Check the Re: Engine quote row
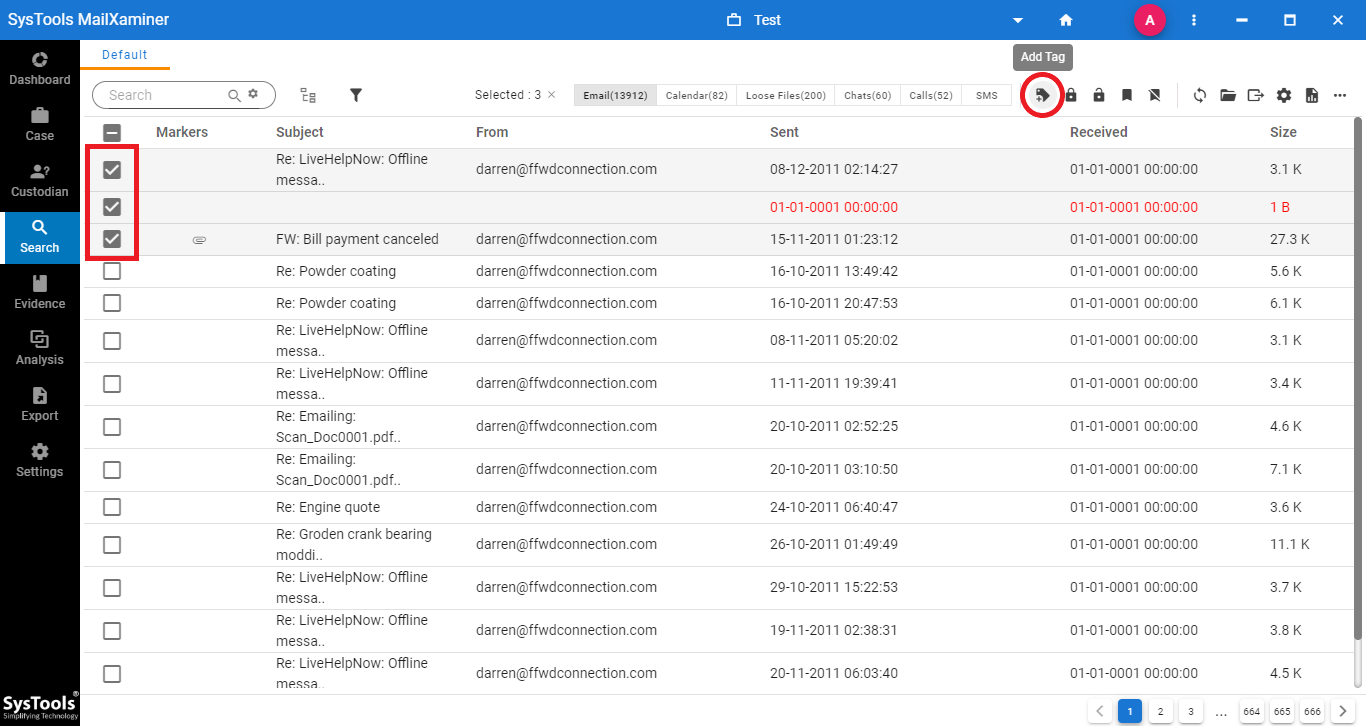The image size is (1366, 726). 112,507
